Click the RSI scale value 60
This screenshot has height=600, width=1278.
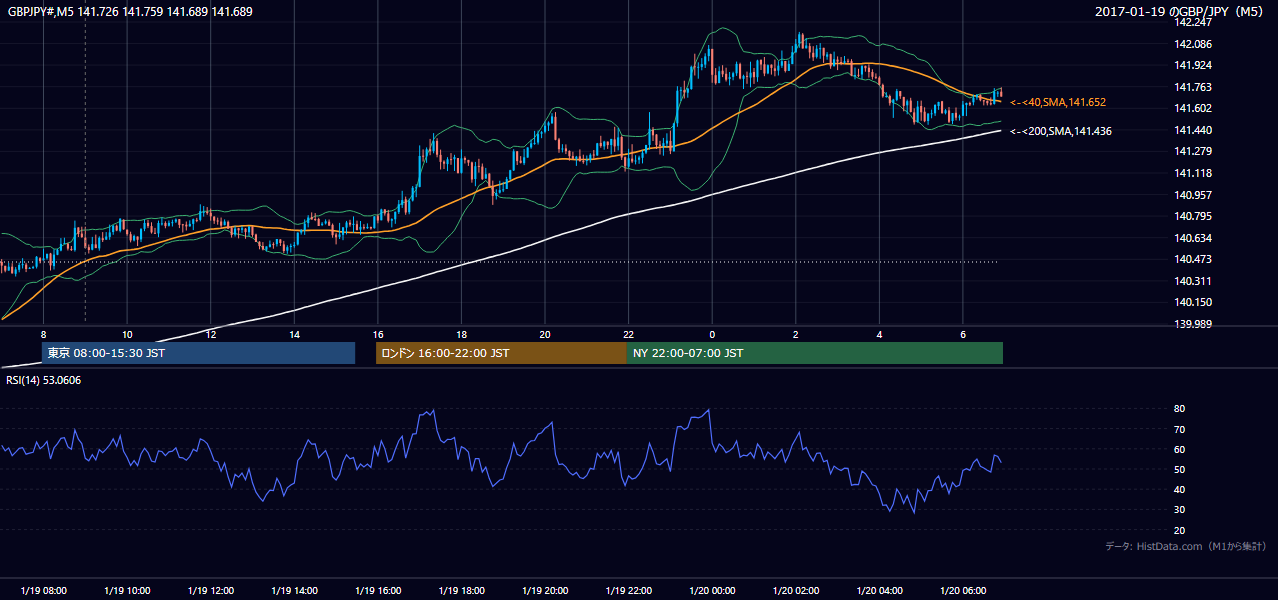1179,449
